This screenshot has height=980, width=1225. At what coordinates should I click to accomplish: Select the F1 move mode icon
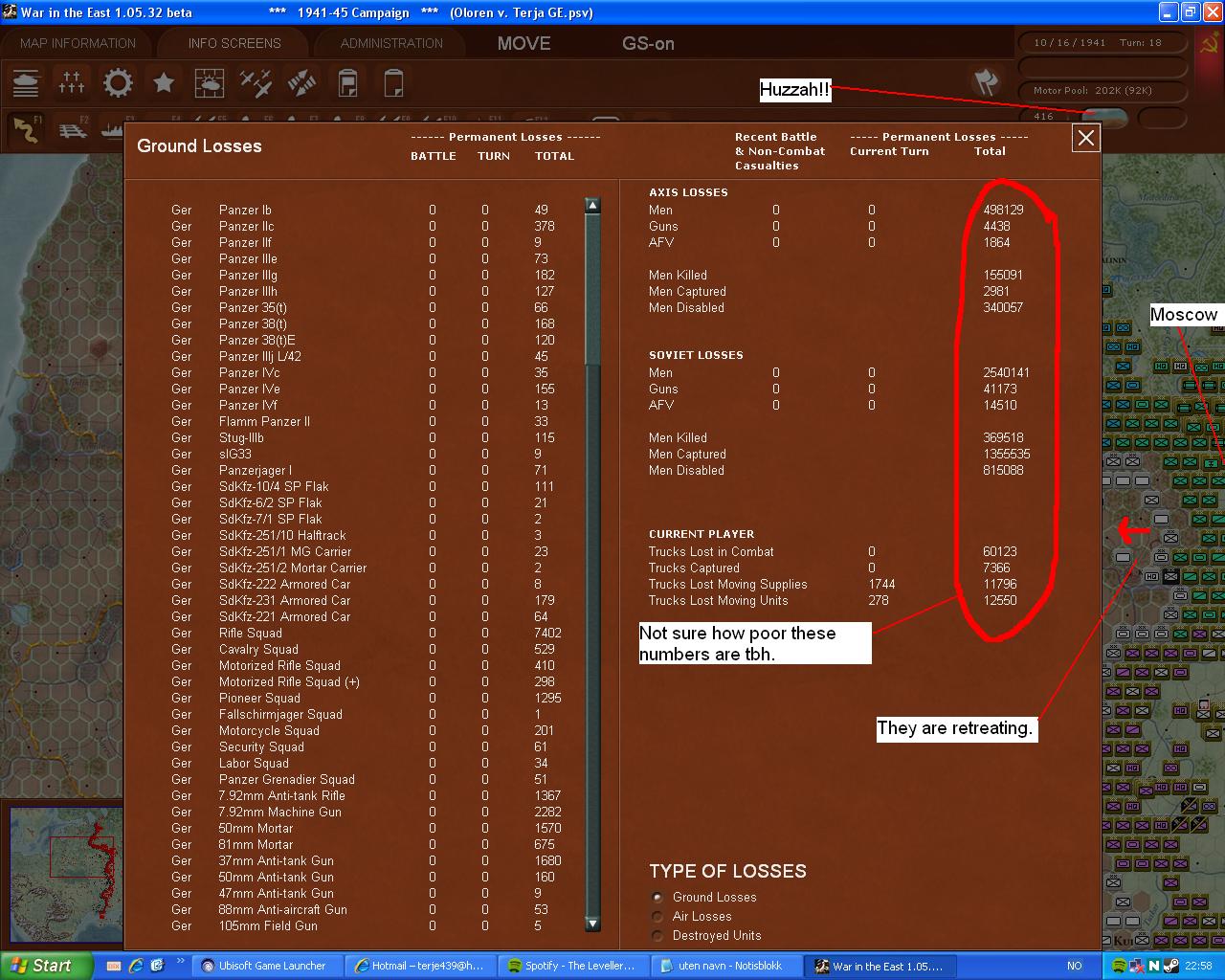[26, 129]
